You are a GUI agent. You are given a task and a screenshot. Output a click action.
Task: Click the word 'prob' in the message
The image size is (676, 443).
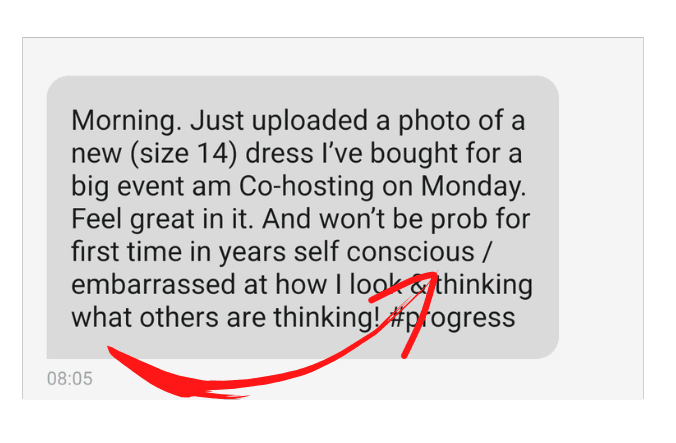tap(459, 220)
